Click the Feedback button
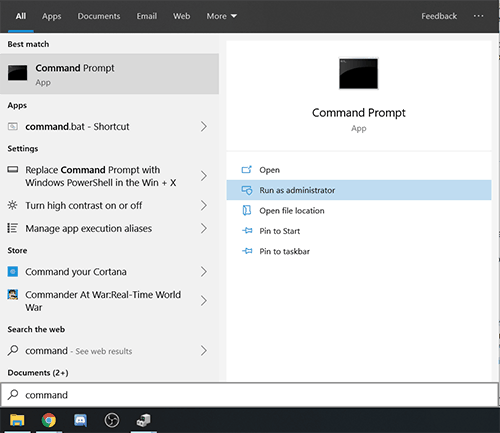Image resolution: width=500 pixels, height=433 pixels. coord(439,16)
